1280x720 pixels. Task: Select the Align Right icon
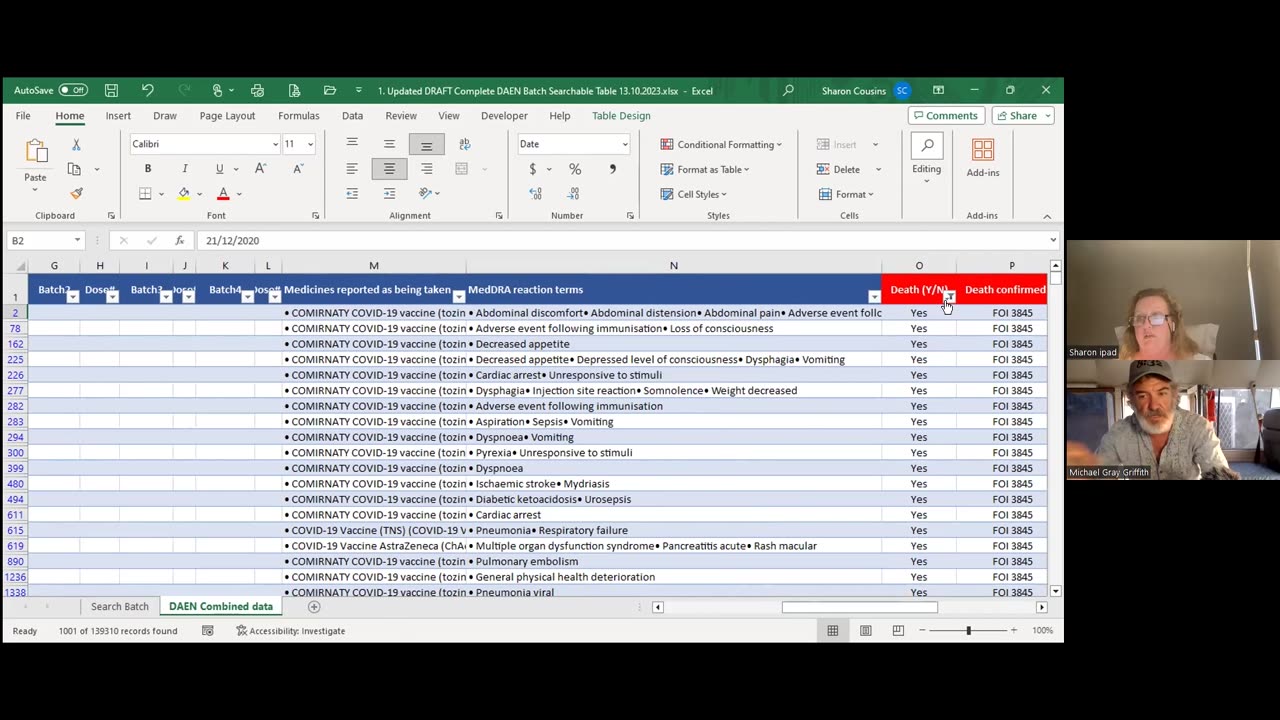(x=426, y=169)
